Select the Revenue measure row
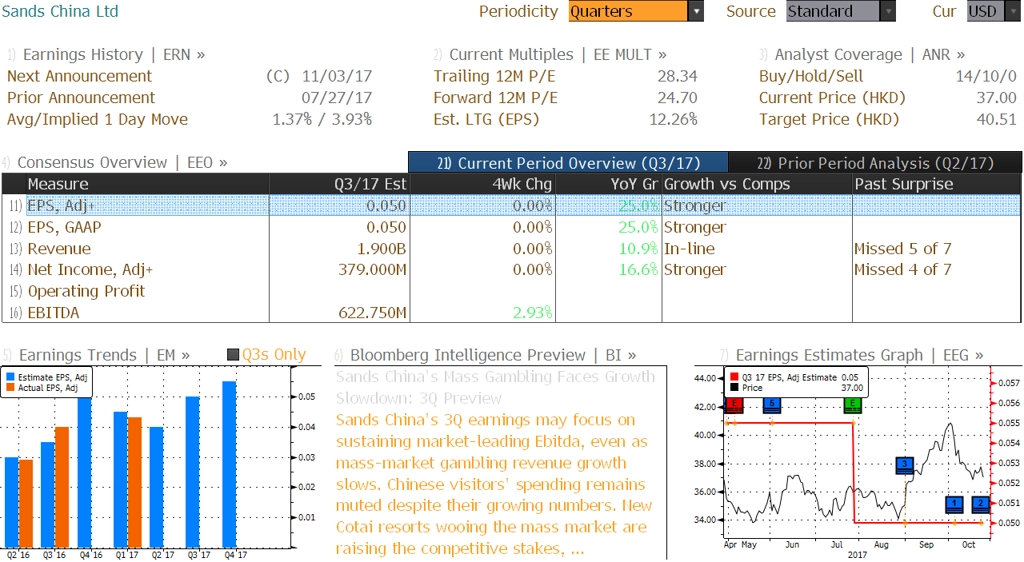The image size is (1024, 562). coord(511,249)
